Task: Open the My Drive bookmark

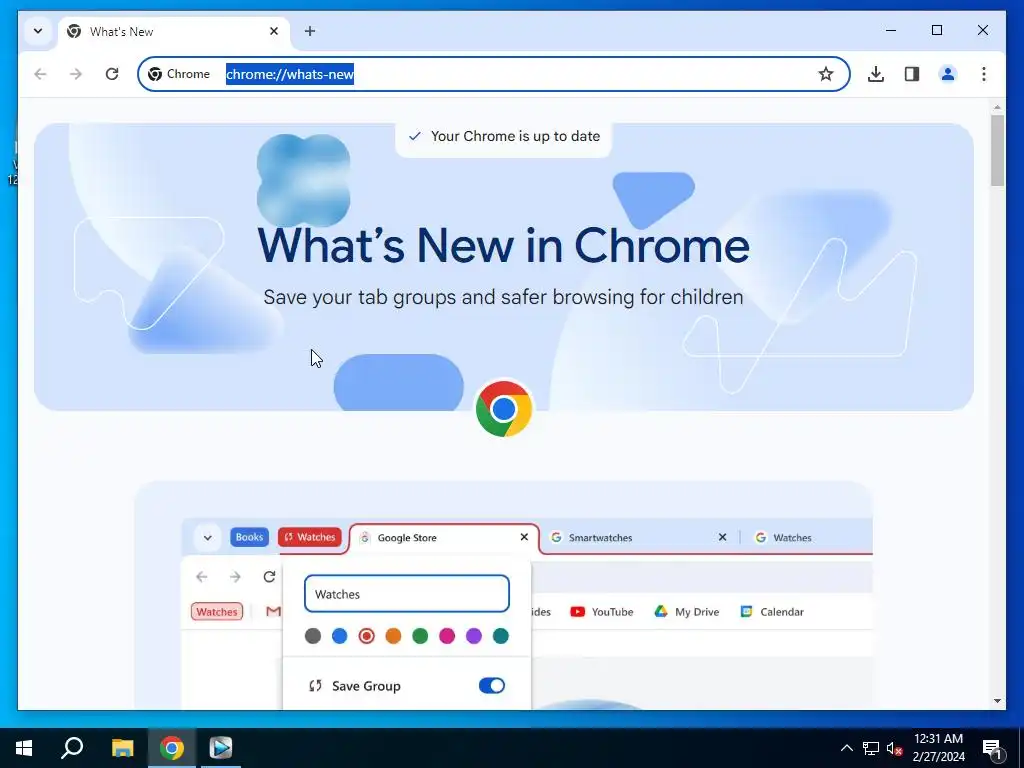Action: [x=686, y=612]
